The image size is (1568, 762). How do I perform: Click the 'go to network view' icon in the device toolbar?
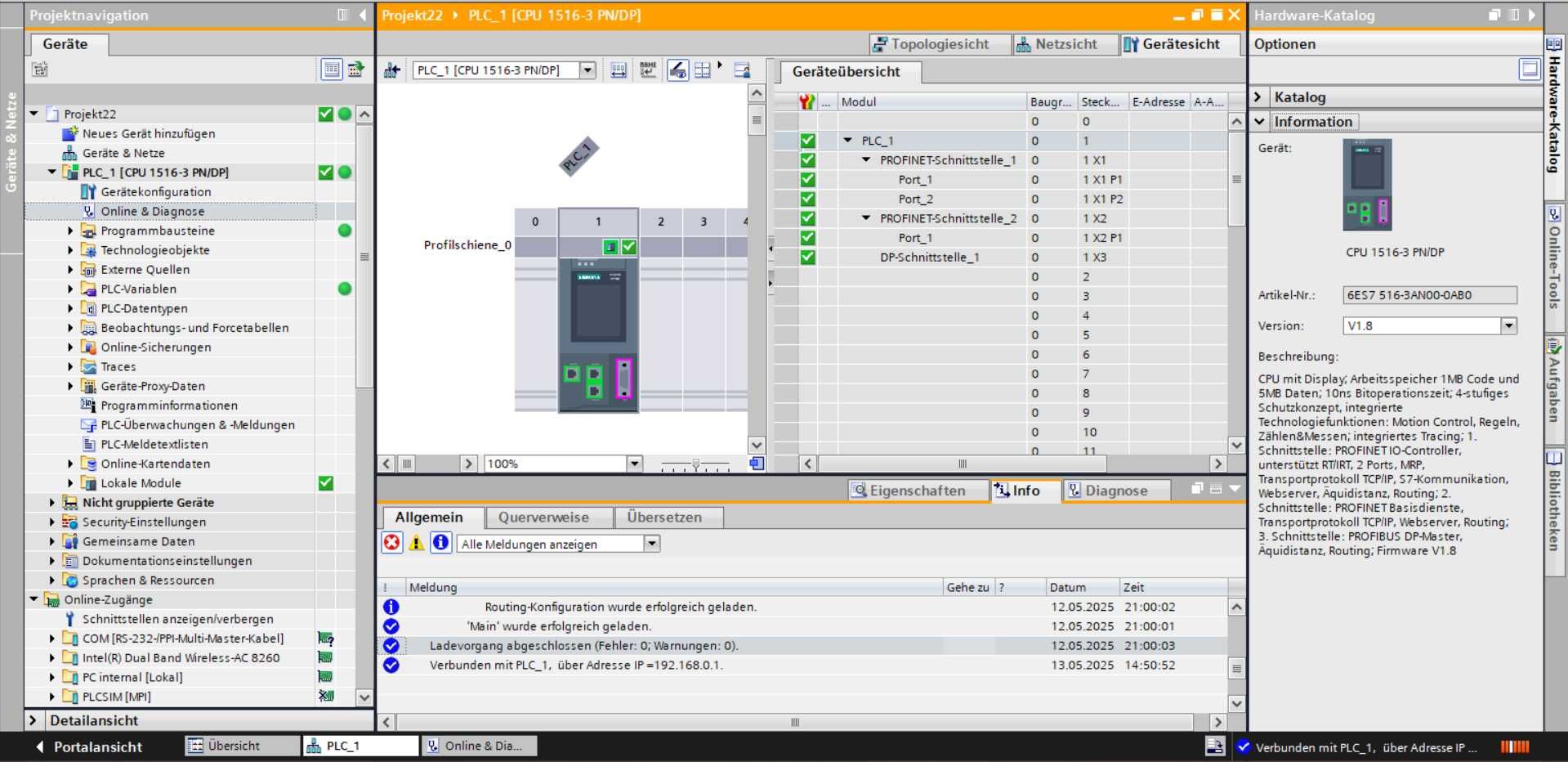392,70
